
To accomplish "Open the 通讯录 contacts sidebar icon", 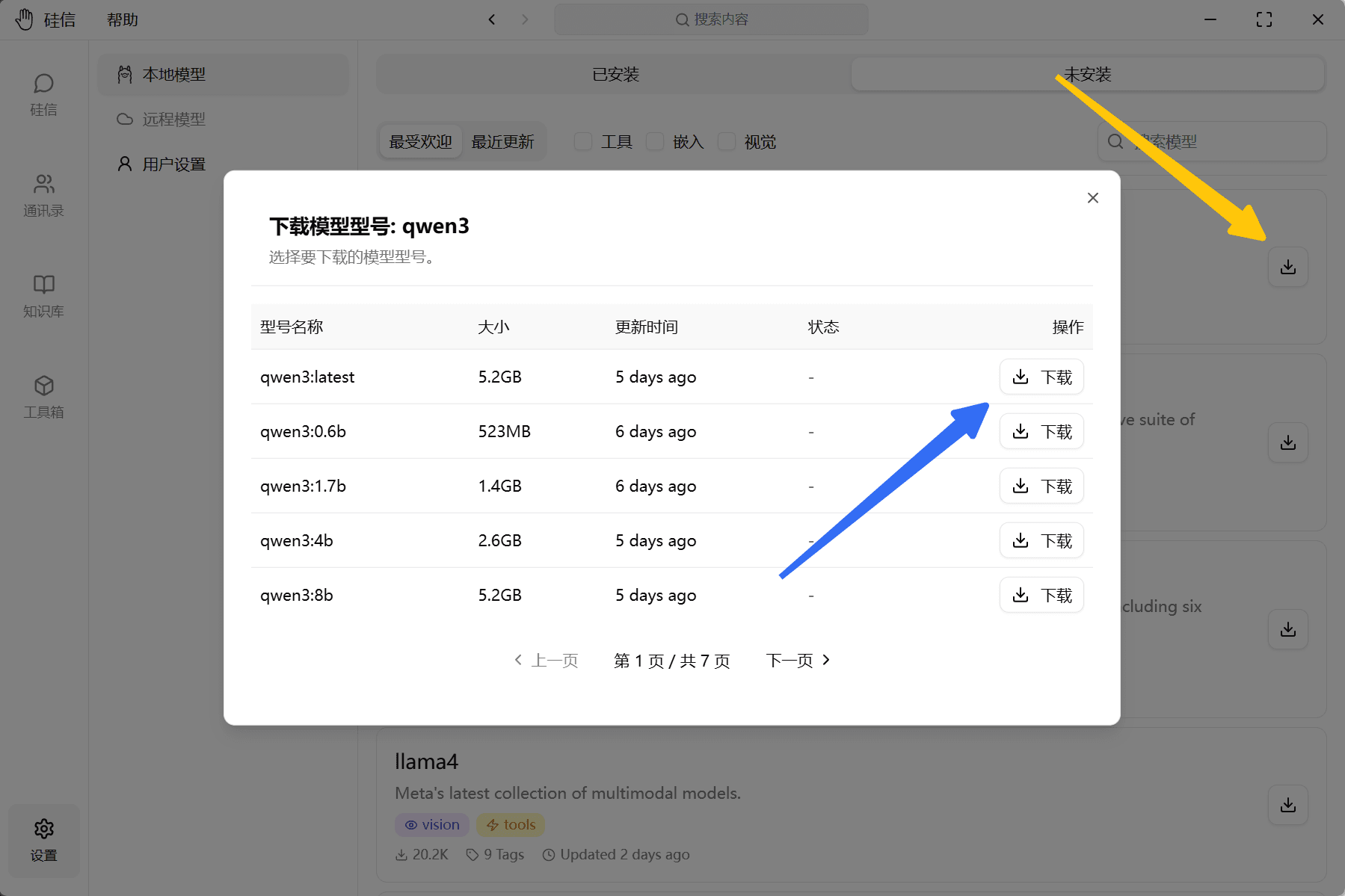I will coord(43,195).
